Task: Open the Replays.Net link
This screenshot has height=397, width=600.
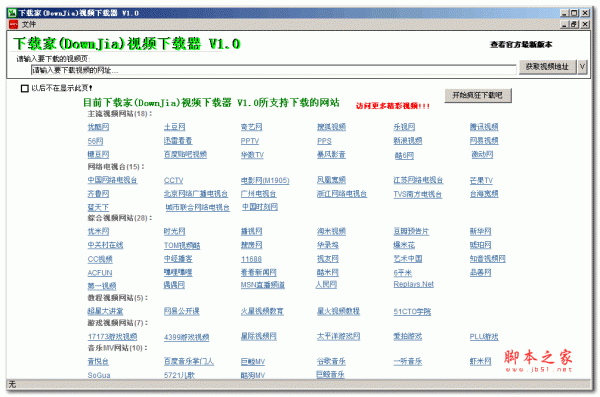Action: click(414, 284)
